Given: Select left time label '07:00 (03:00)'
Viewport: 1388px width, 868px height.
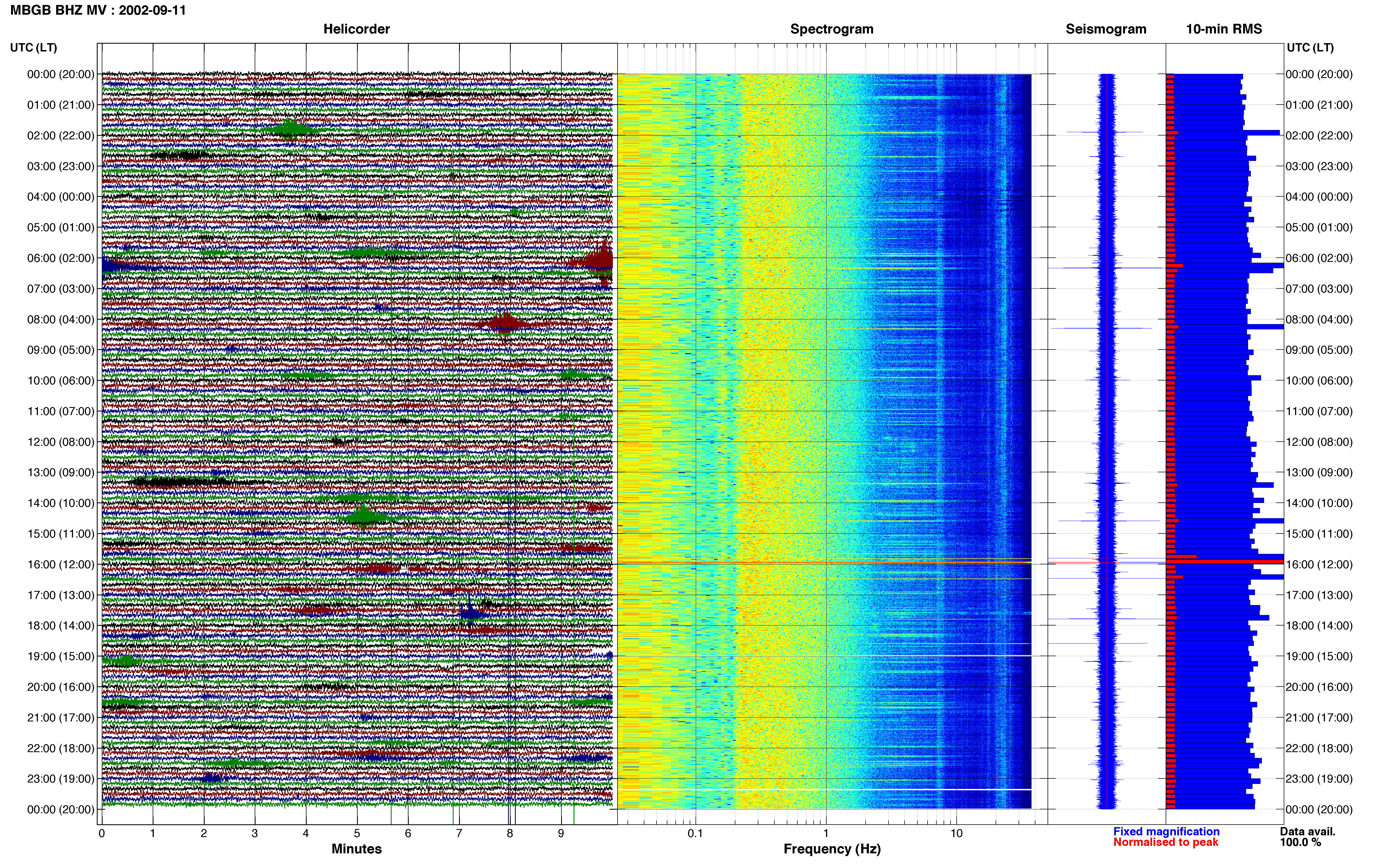Looking at the screenshot, I should coord(61,289).
